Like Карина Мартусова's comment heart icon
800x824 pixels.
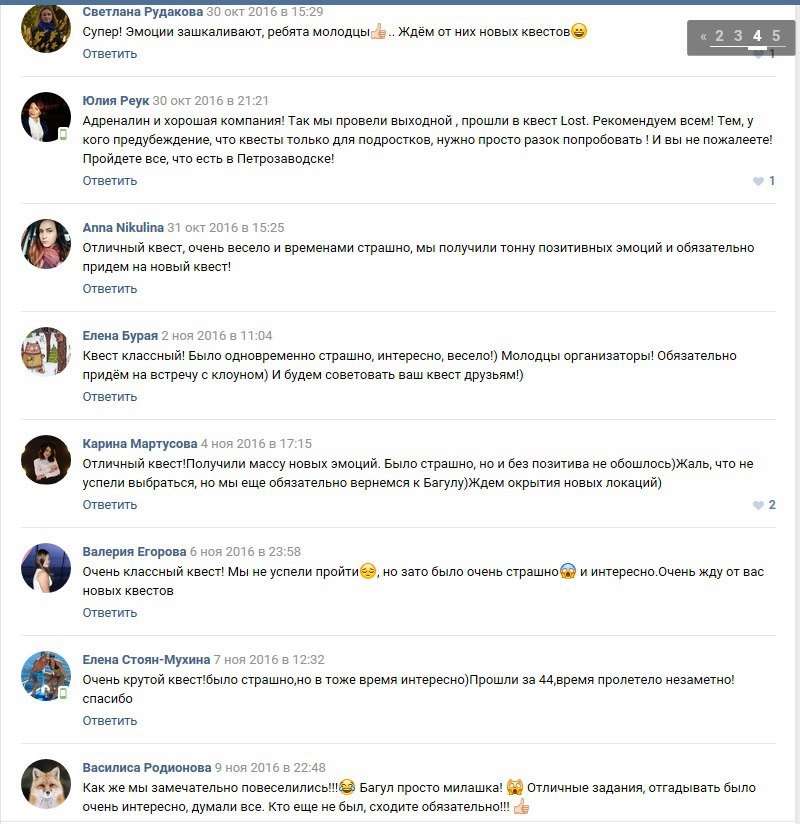coord(758,505)
